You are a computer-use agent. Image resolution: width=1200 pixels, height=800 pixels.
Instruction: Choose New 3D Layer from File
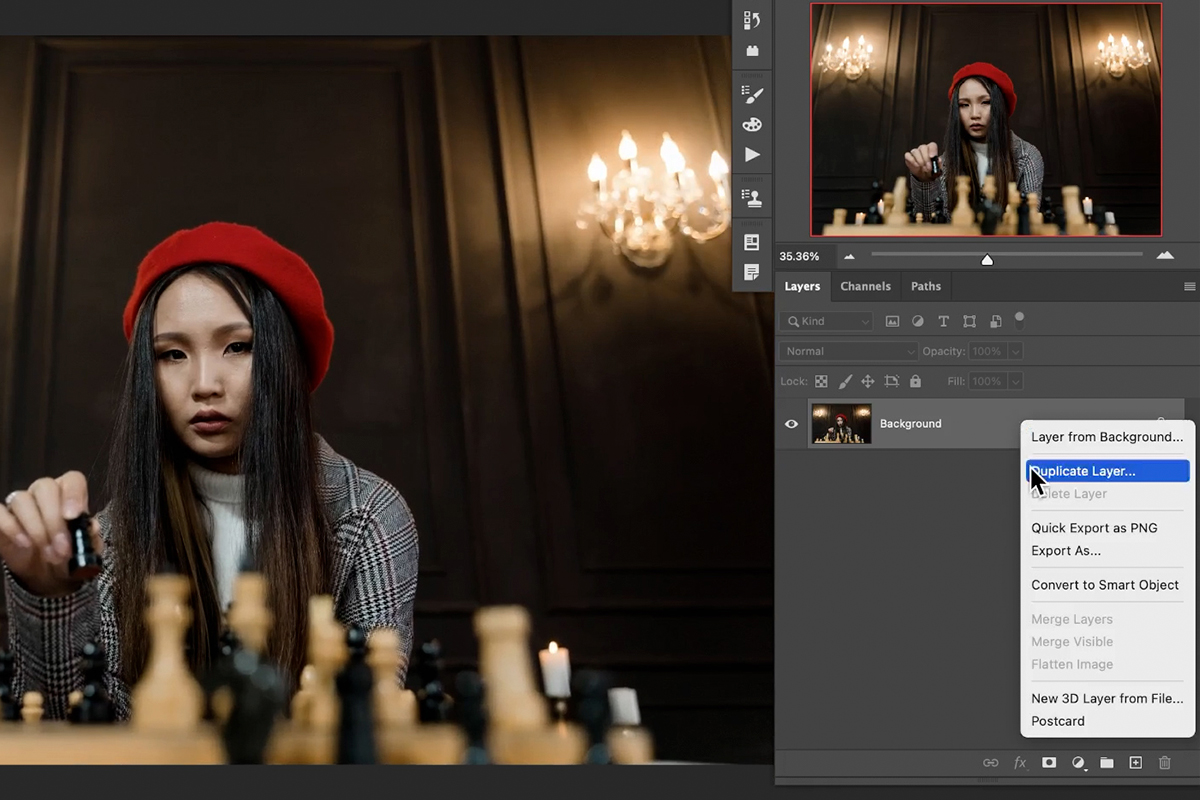click(1107, 699)
